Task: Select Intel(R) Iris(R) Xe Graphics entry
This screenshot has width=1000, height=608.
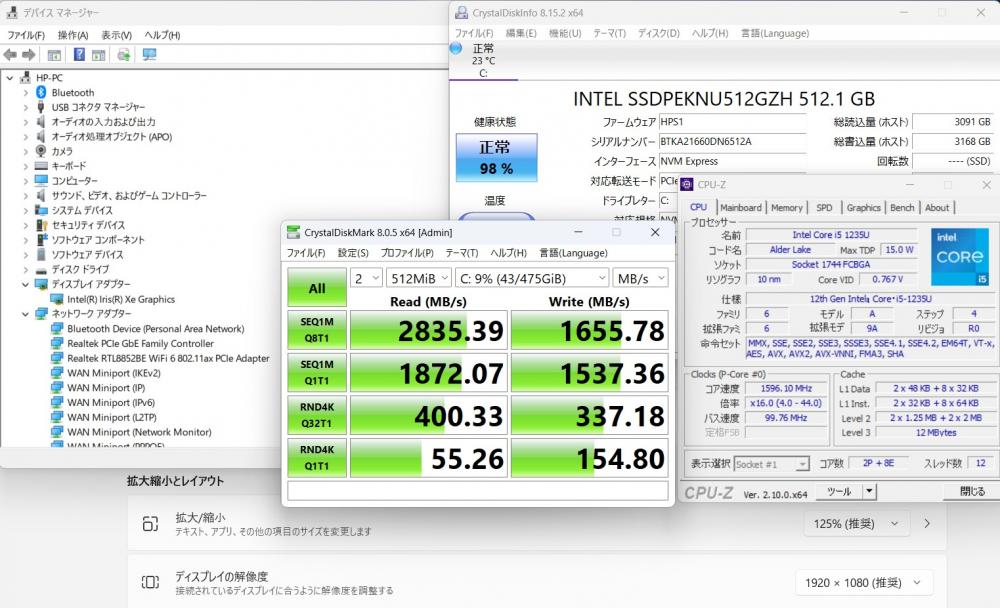Action: pyautogui.click(x=121, y=299)
